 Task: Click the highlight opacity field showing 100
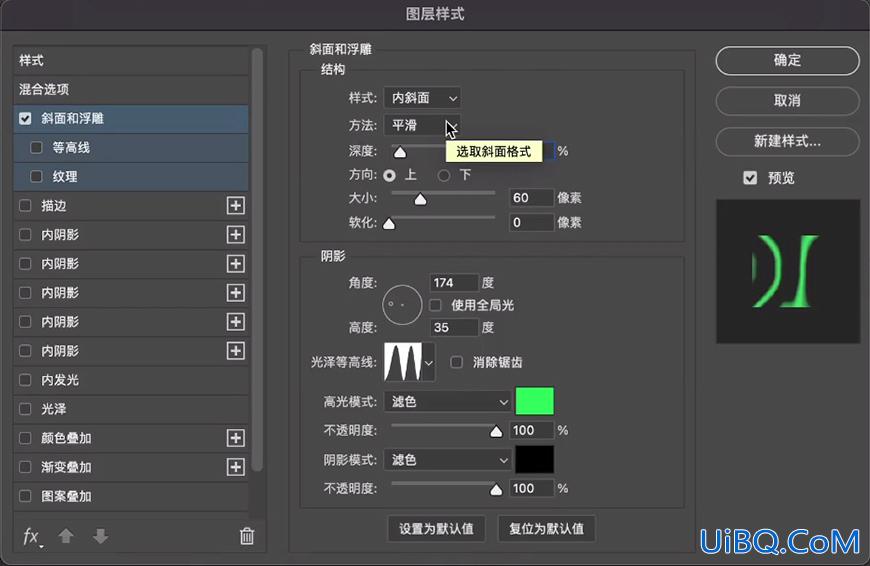(x=531, y=430)
